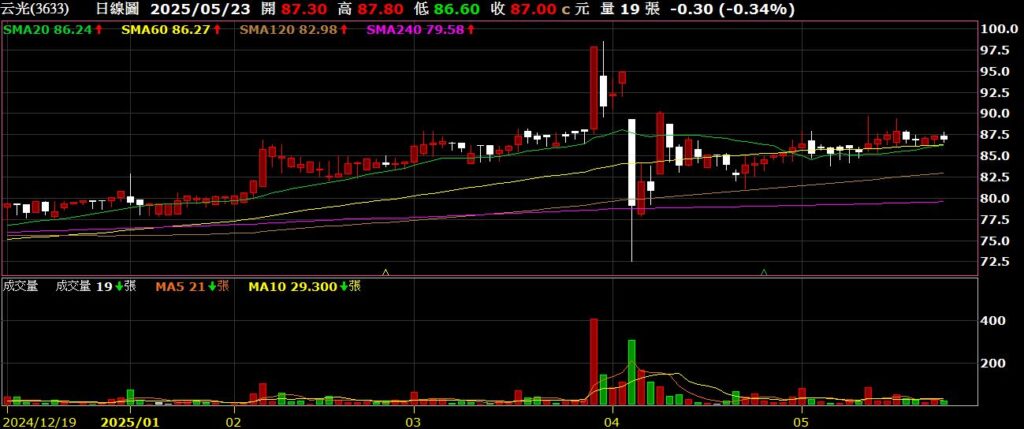Click the 04 month axis label
This screenshot has height=429, width=1024.
pyautogui.click(x=612, y=422)
